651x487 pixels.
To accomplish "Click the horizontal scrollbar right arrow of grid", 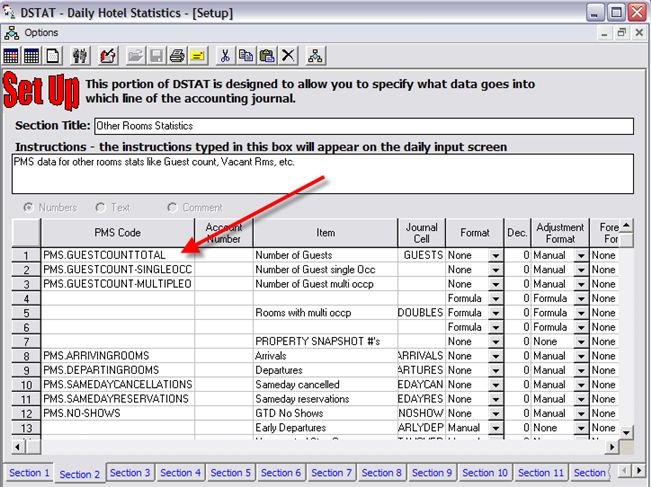I will point(612,447).
